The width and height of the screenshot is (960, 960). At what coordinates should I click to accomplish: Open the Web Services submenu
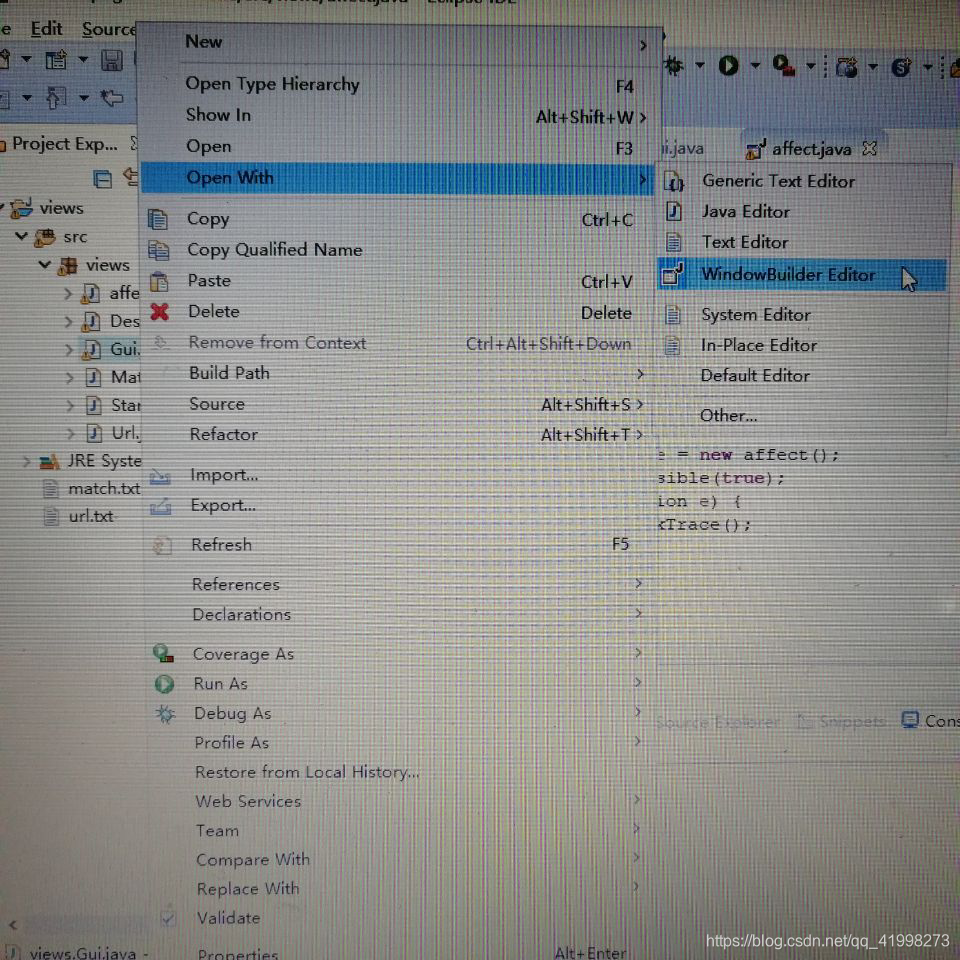pos(398,801)
